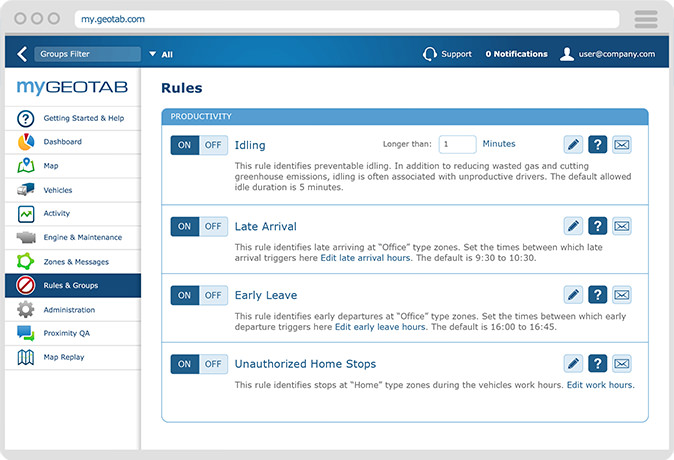Image resolution: width=674 pixels, height=460 pixels.
Task: Open the browser hamburger menu
Action: pyautogui.click(x=646, y=19)
